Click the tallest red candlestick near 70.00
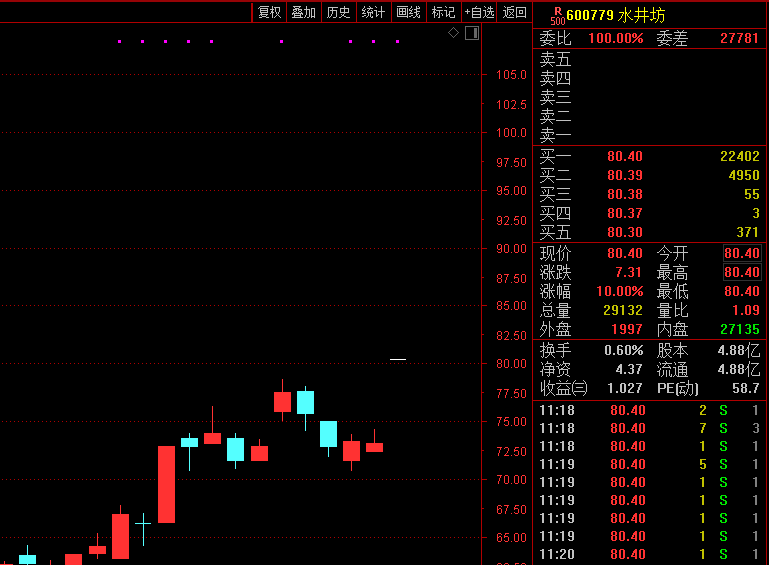 (166, 484)
